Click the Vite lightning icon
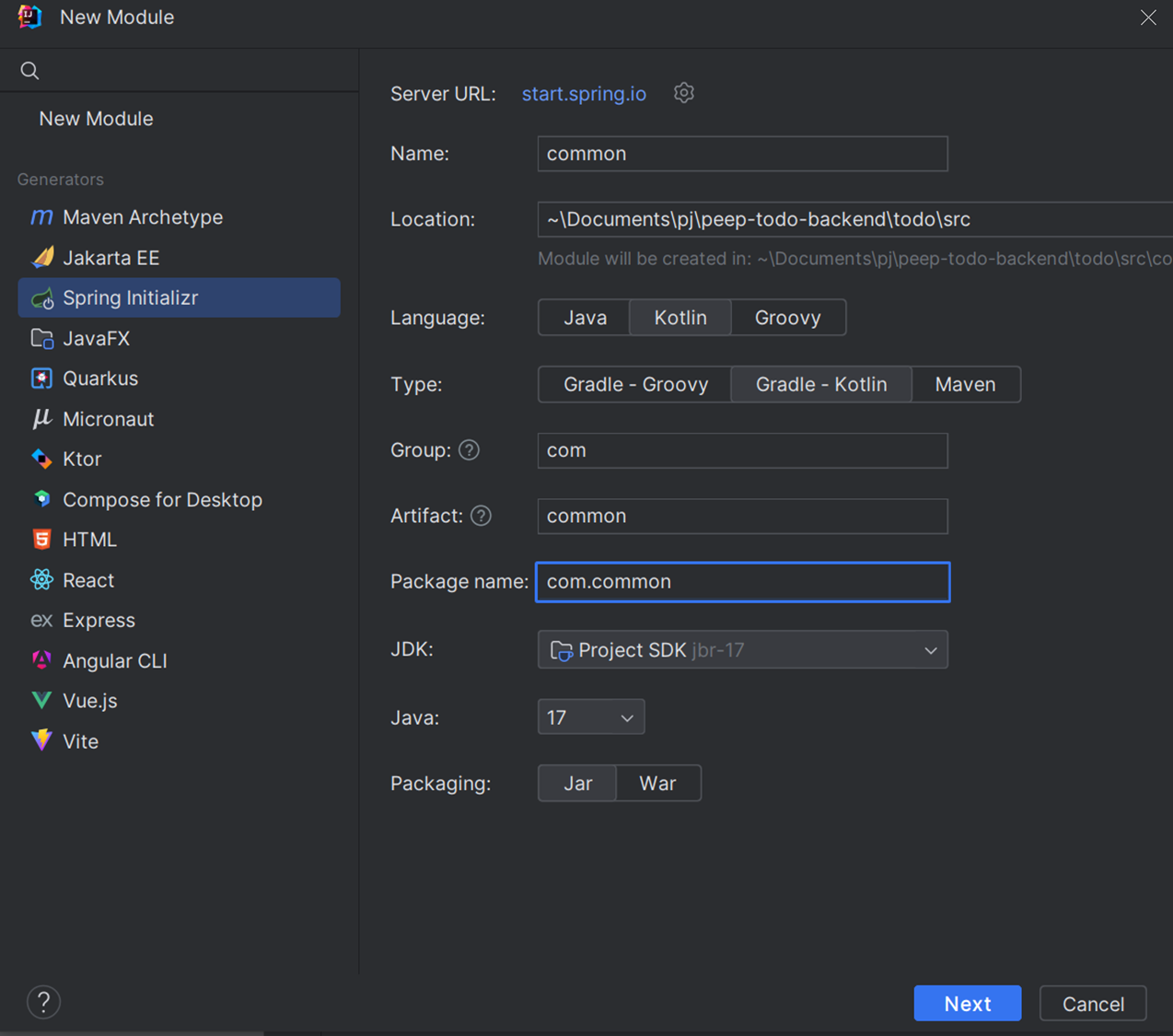The width and height of the screenshot is (1173, 1036). coord(41,740)
